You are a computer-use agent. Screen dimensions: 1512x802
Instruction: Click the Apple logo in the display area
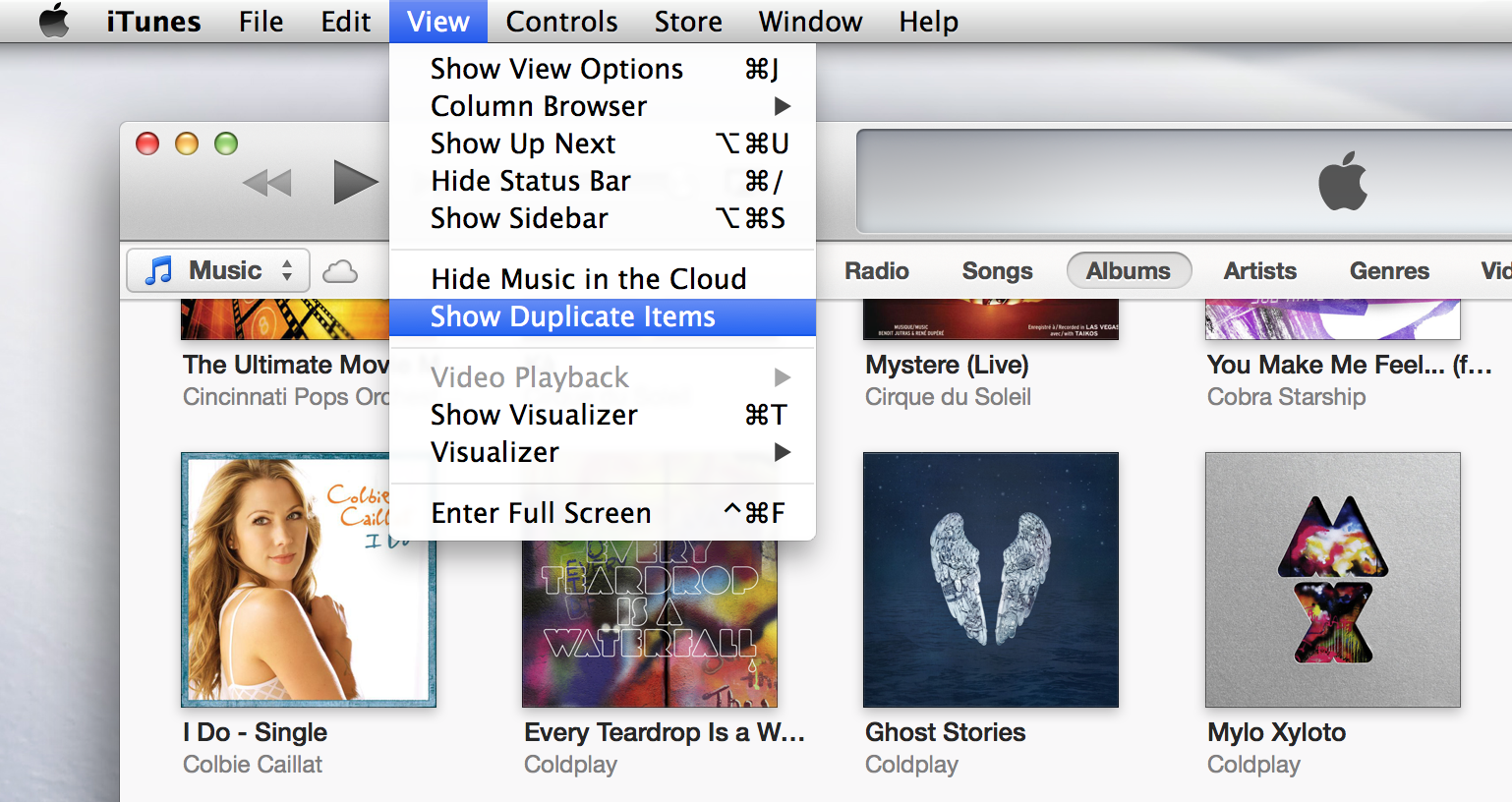(1343, 181)
